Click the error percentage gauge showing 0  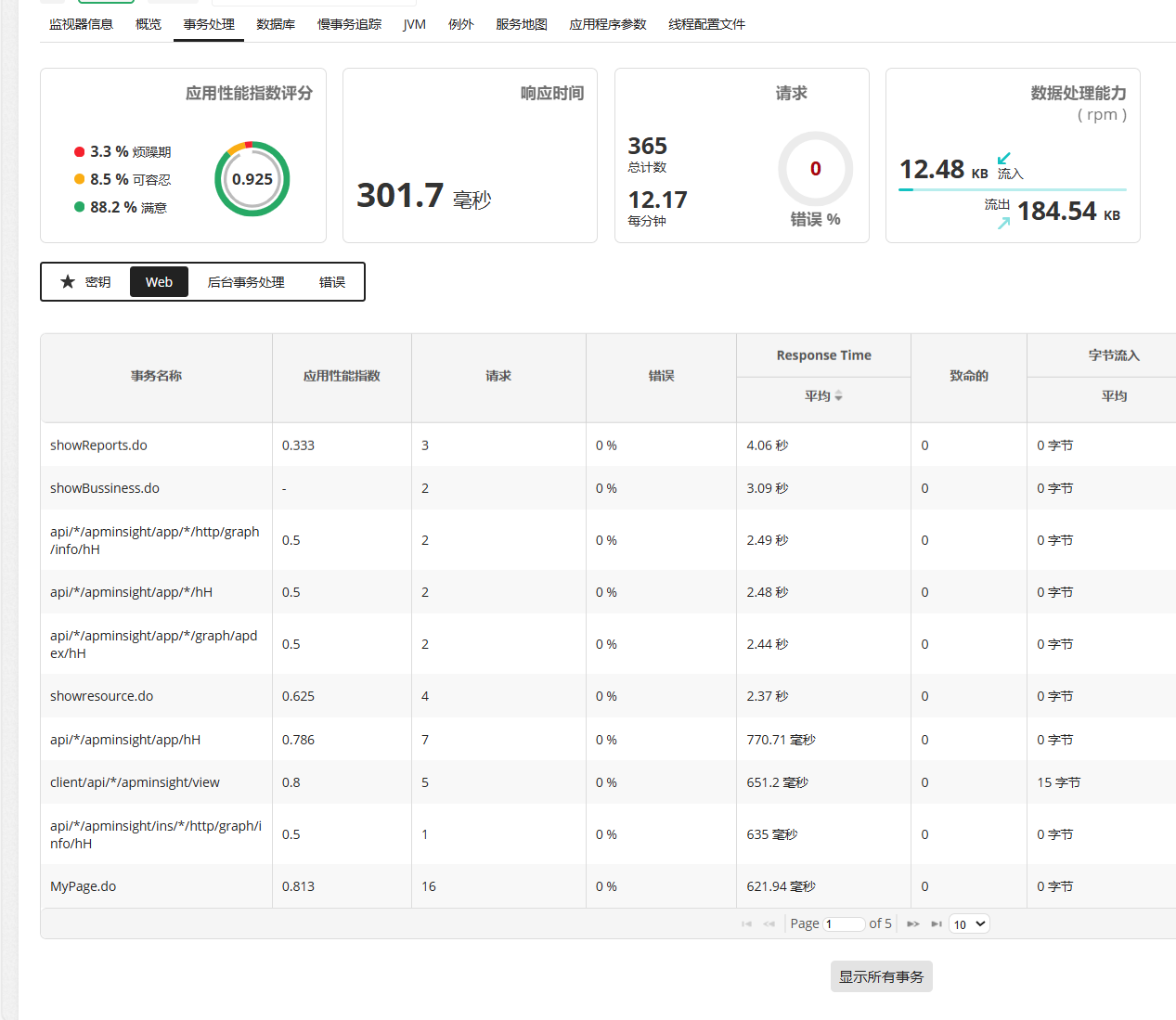click(x=815, y=169)
